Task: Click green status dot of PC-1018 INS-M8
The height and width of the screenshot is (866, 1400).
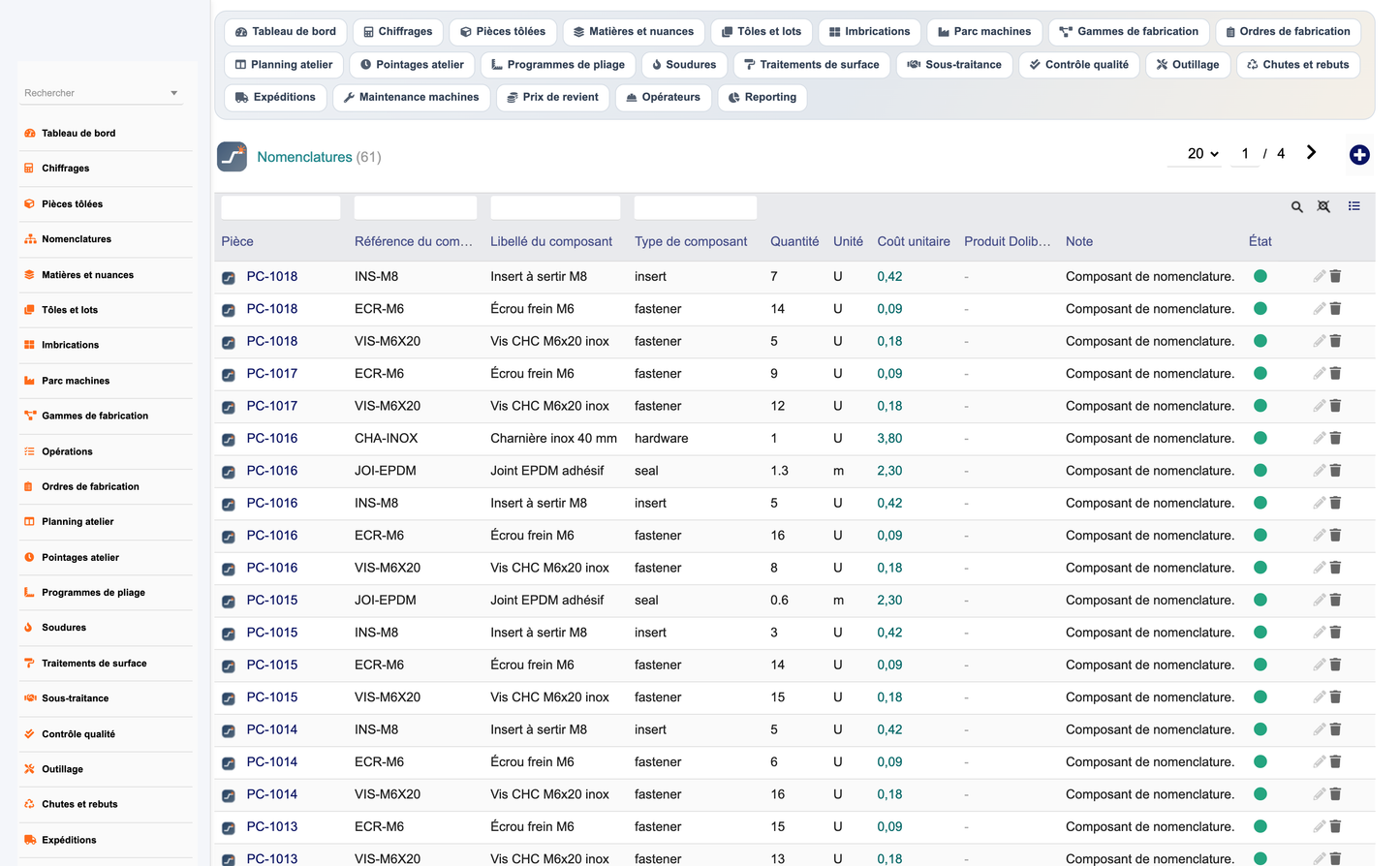Action: (1260, 276)
